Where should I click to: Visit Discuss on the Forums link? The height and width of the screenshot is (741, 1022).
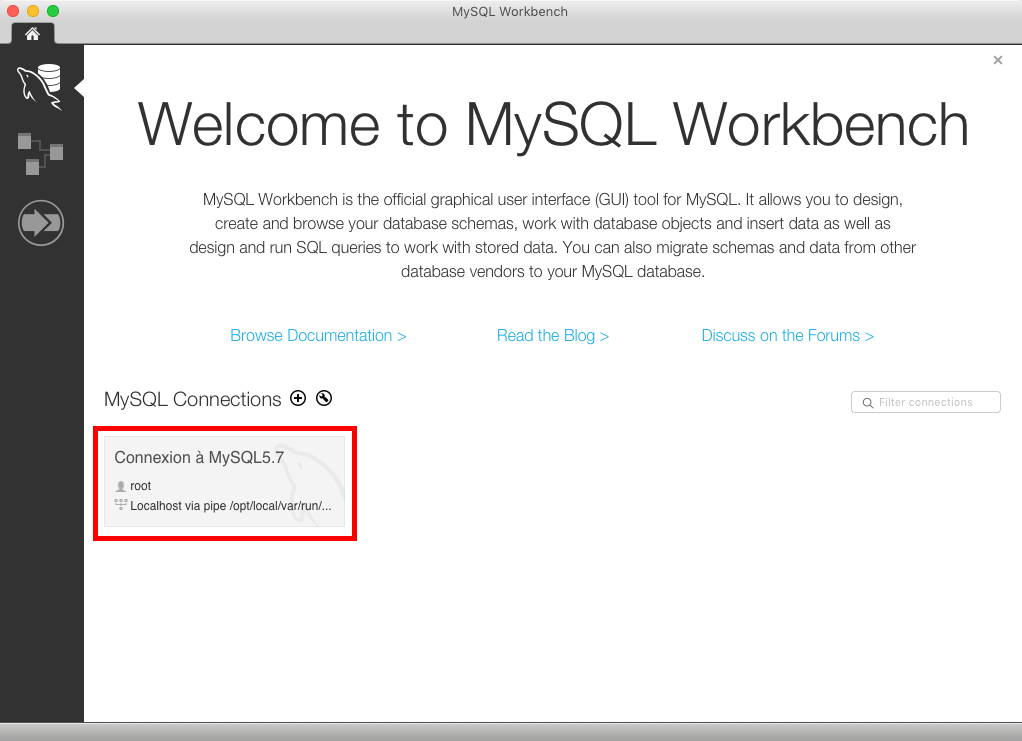[x=787, y=336]
